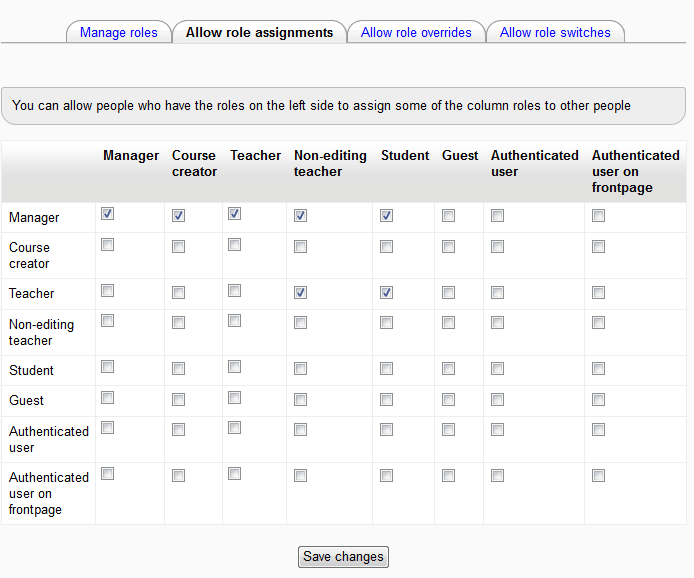Check Non-editing teacher row Student checkbox
Image resolution: width=694 pixels, height=578 pixels.
[387, 323]
